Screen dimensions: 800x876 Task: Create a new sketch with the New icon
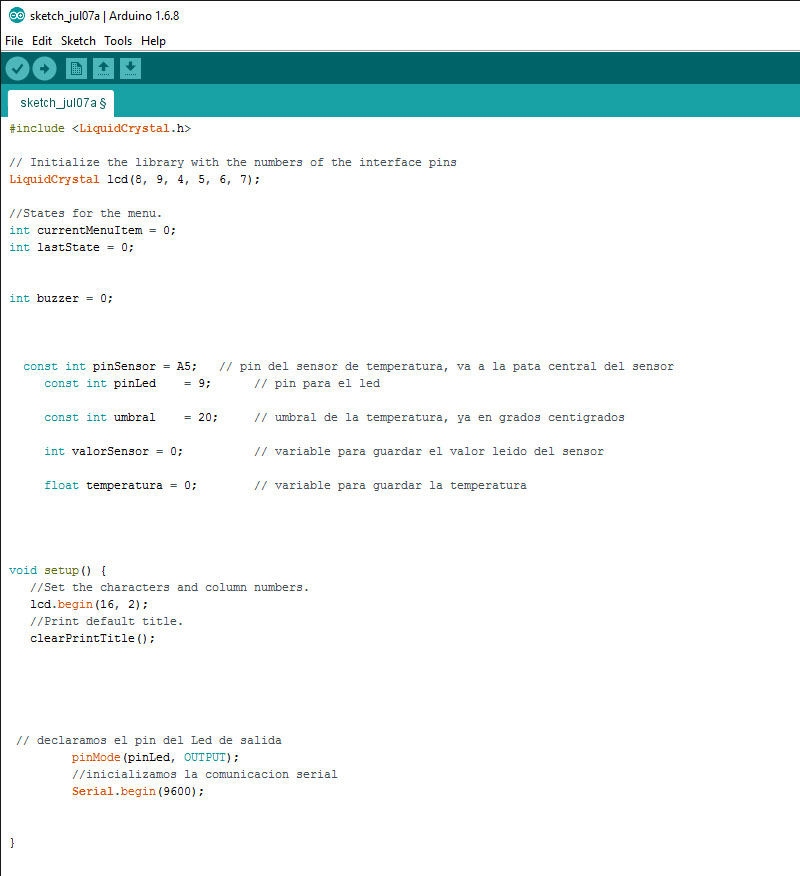click(76, 69)
